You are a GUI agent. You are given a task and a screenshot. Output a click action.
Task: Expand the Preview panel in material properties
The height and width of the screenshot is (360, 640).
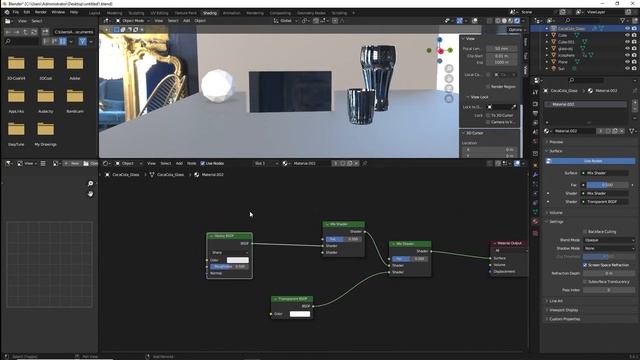tap(556, 142)
